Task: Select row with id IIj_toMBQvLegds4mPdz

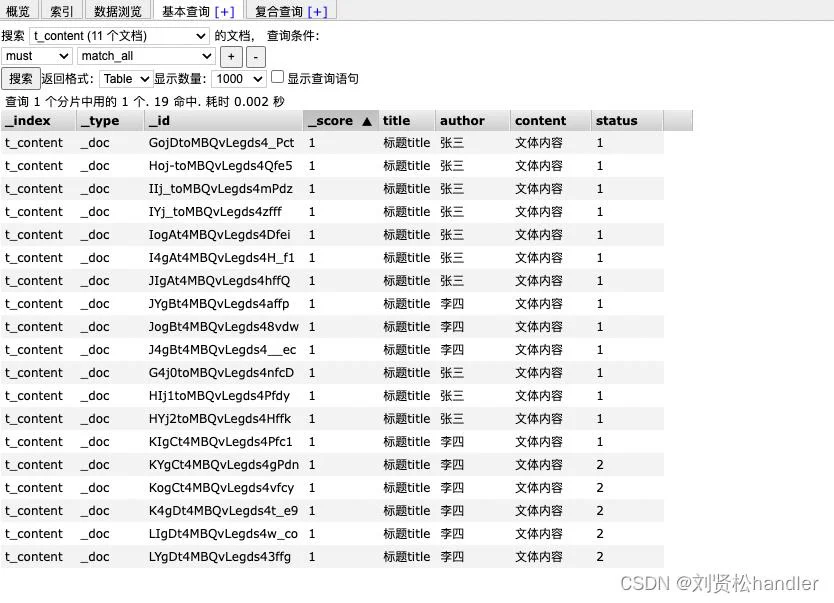Action: (x=332, y=189)
